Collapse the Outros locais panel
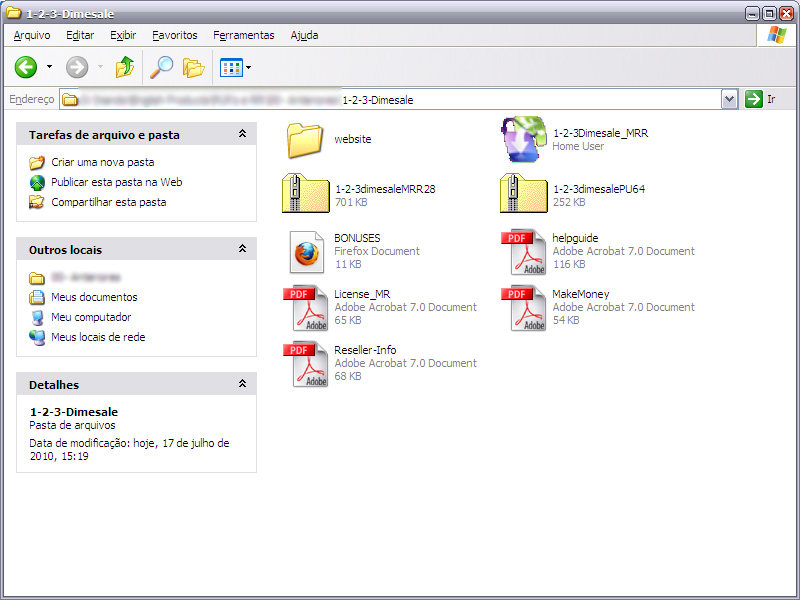Screen dimensions: 800x600 tap(242, 249)
